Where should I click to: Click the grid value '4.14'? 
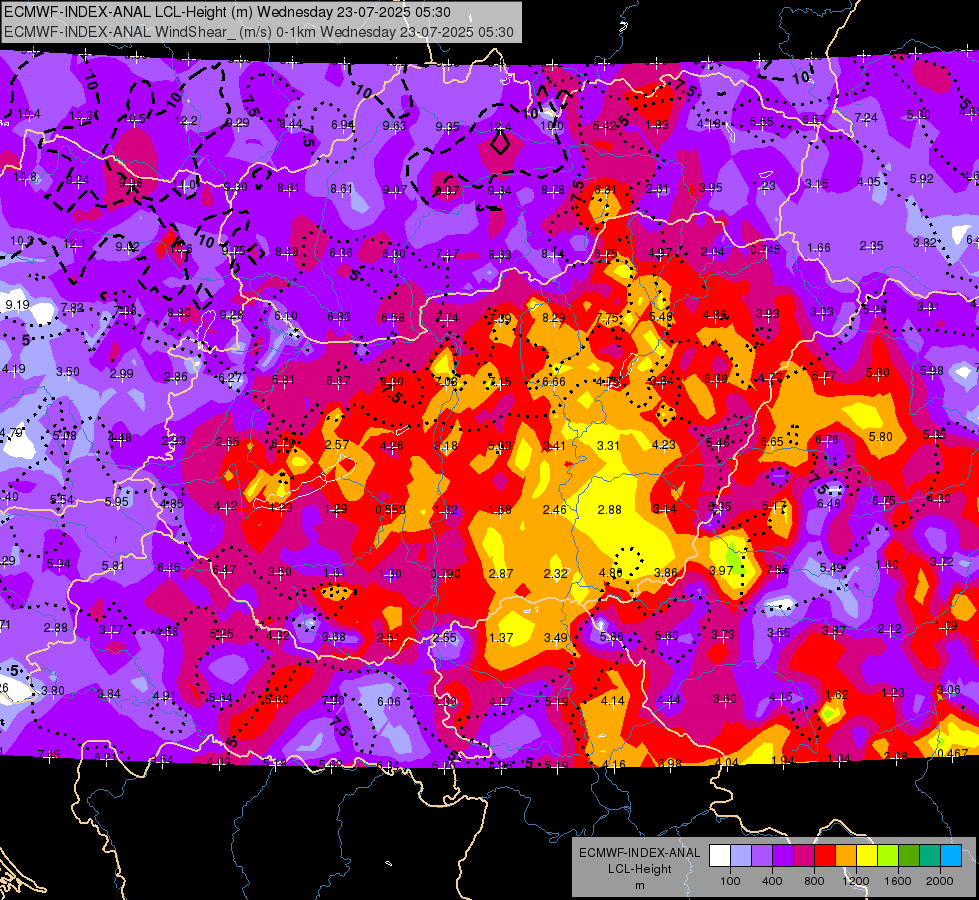612,701
